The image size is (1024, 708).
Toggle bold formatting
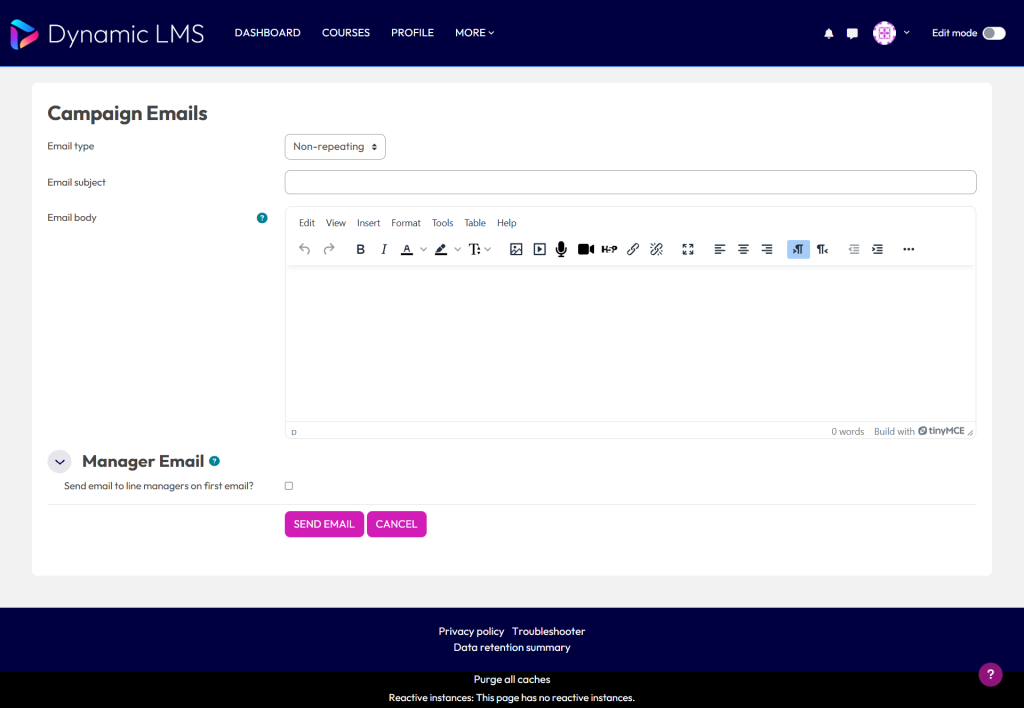point(360,249)
